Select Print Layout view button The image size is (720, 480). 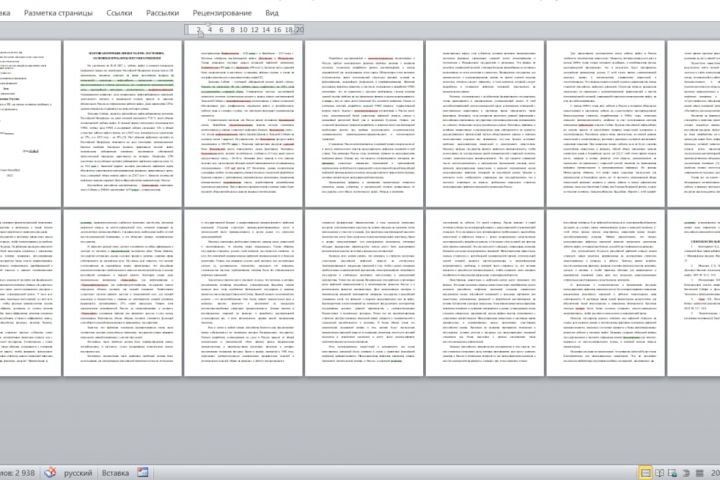[x=646, y=473]
